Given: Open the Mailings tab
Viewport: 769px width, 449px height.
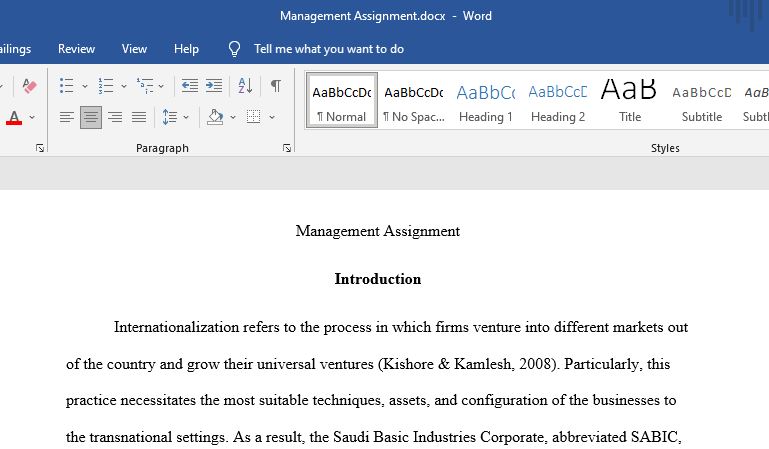Looking at the screenshot, I should click(15, 49).
